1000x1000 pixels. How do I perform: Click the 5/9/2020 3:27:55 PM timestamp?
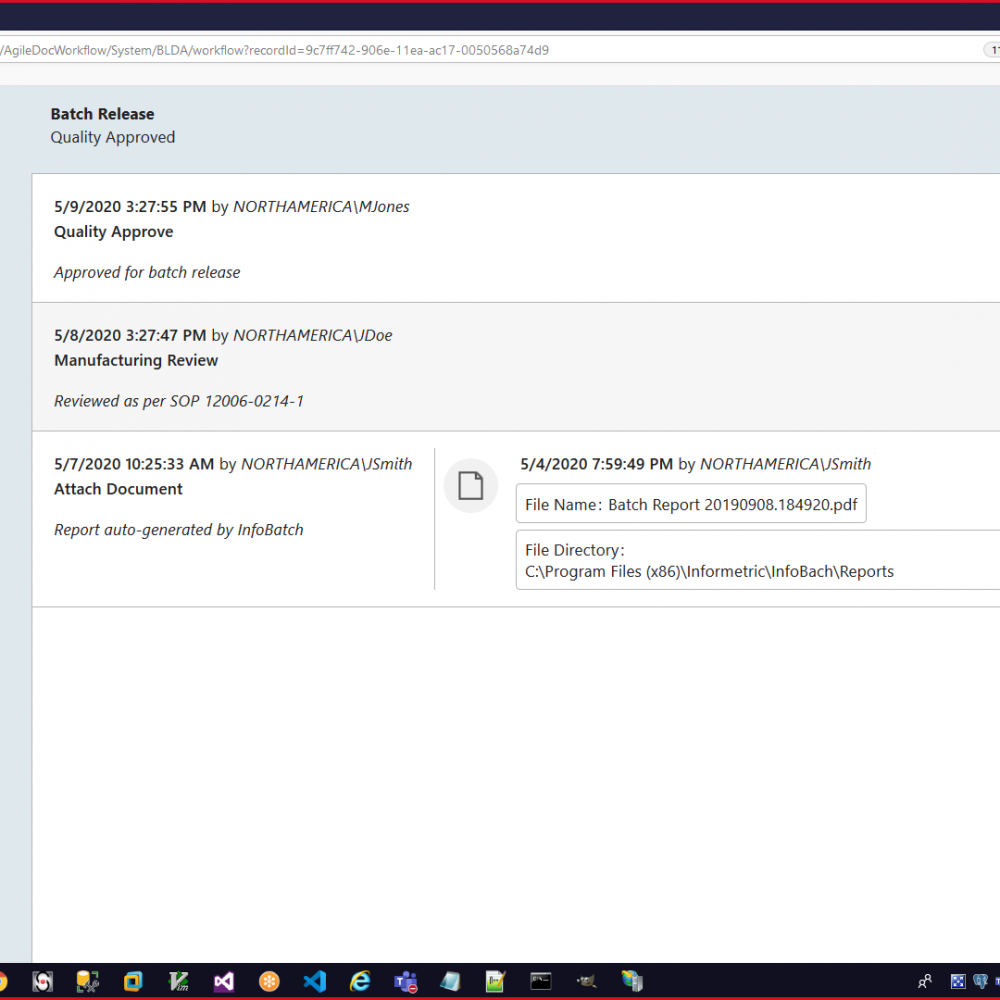130,207
